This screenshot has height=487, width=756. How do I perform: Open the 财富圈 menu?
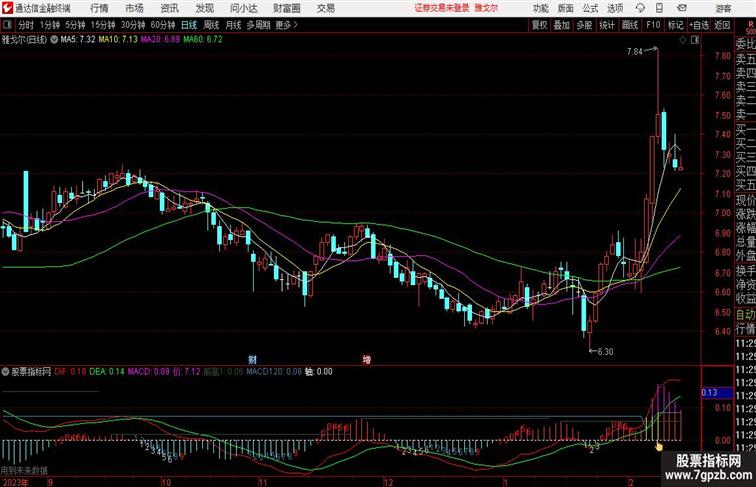point(286,8)
